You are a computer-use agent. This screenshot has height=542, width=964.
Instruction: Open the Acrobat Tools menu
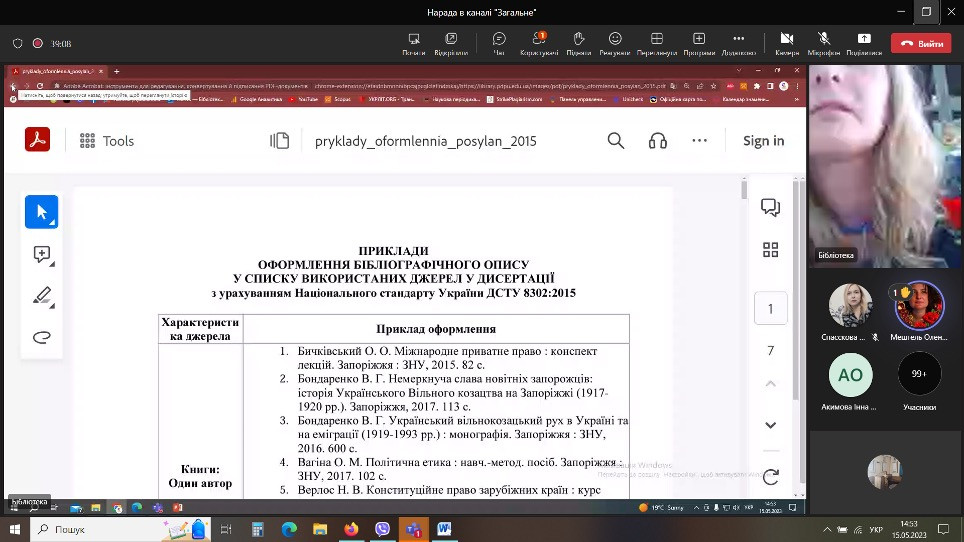(106, 141)
